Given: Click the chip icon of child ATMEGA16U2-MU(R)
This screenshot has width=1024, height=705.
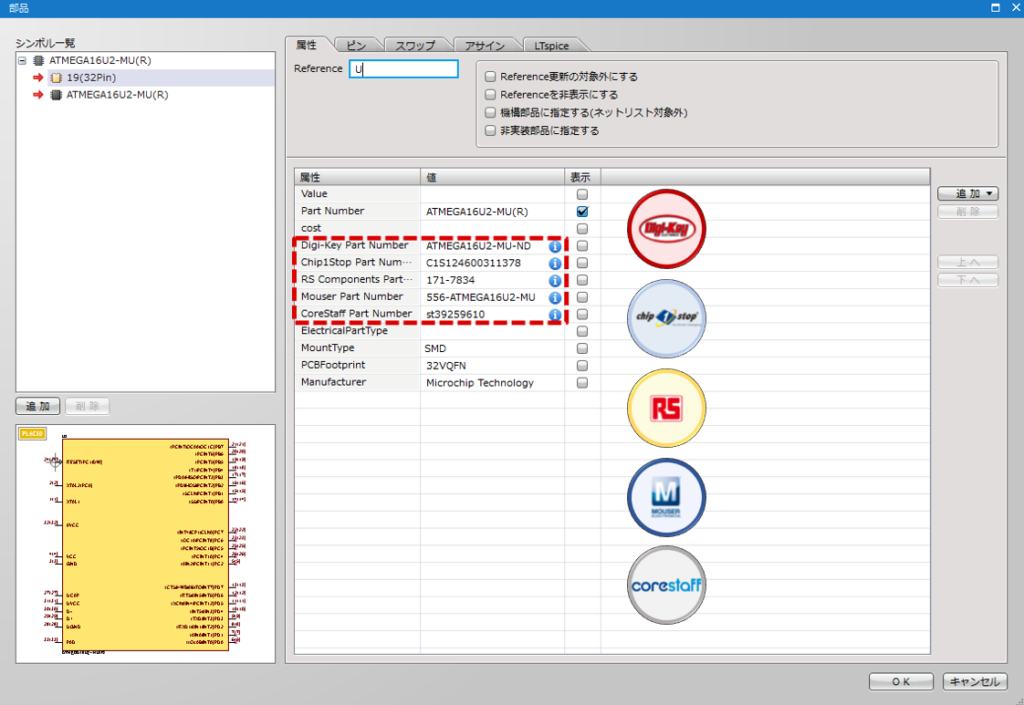Looking at the screenshot, I should (56, 95).
